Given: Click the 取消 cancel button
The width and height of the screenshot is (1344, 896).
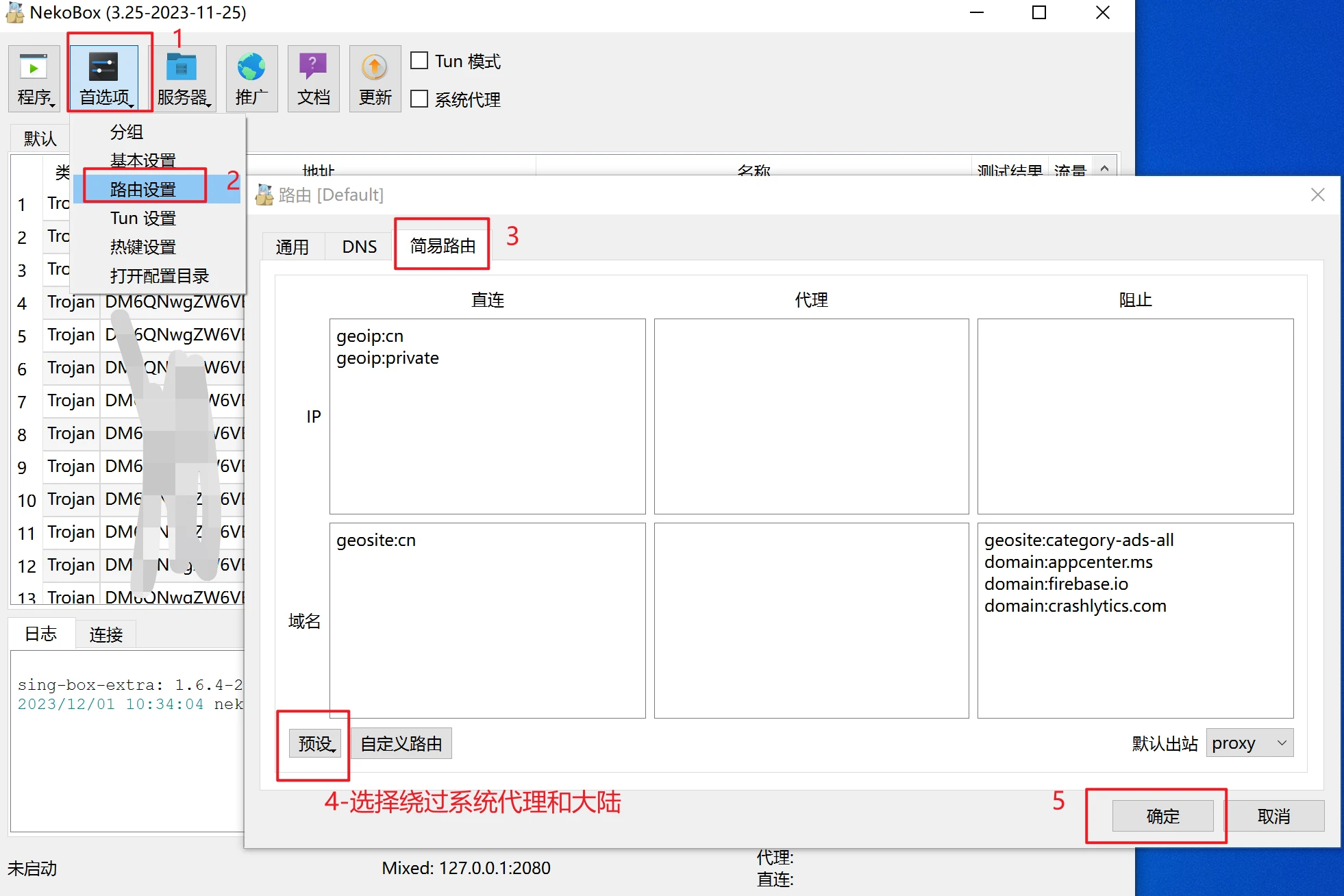Looking at the screenshot, I should pos(1274,816).
